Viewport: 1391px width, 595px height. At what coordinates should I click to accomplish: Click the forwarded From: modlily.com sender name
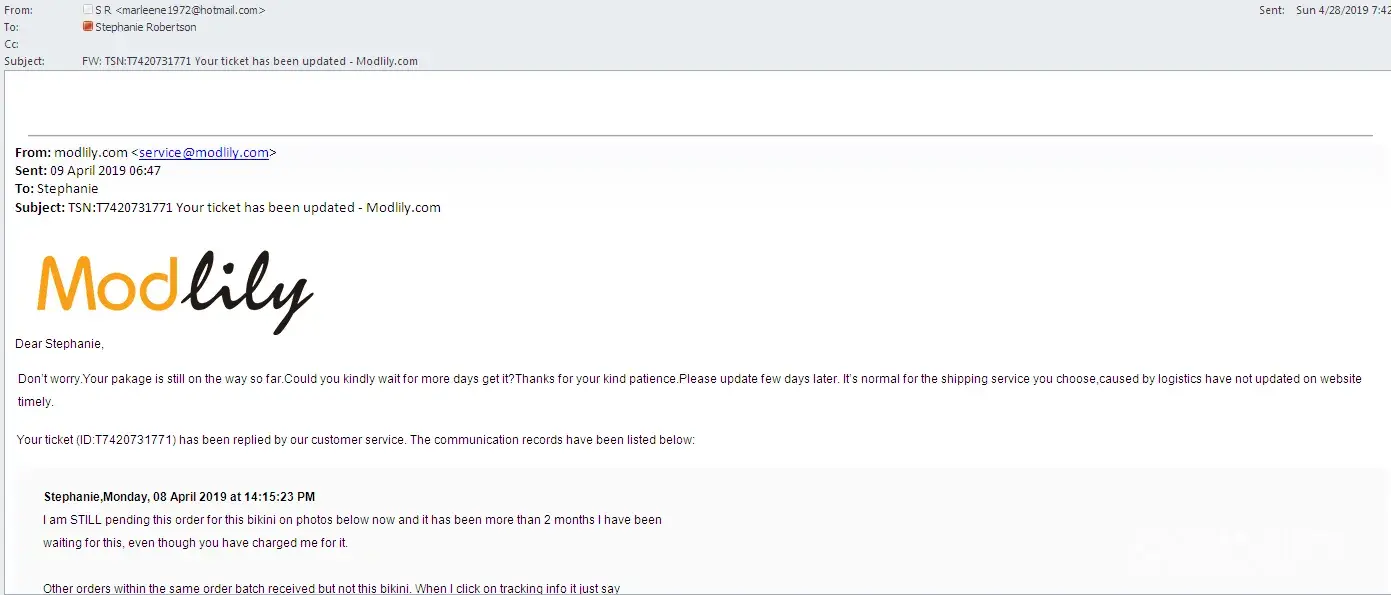point(91,153)
